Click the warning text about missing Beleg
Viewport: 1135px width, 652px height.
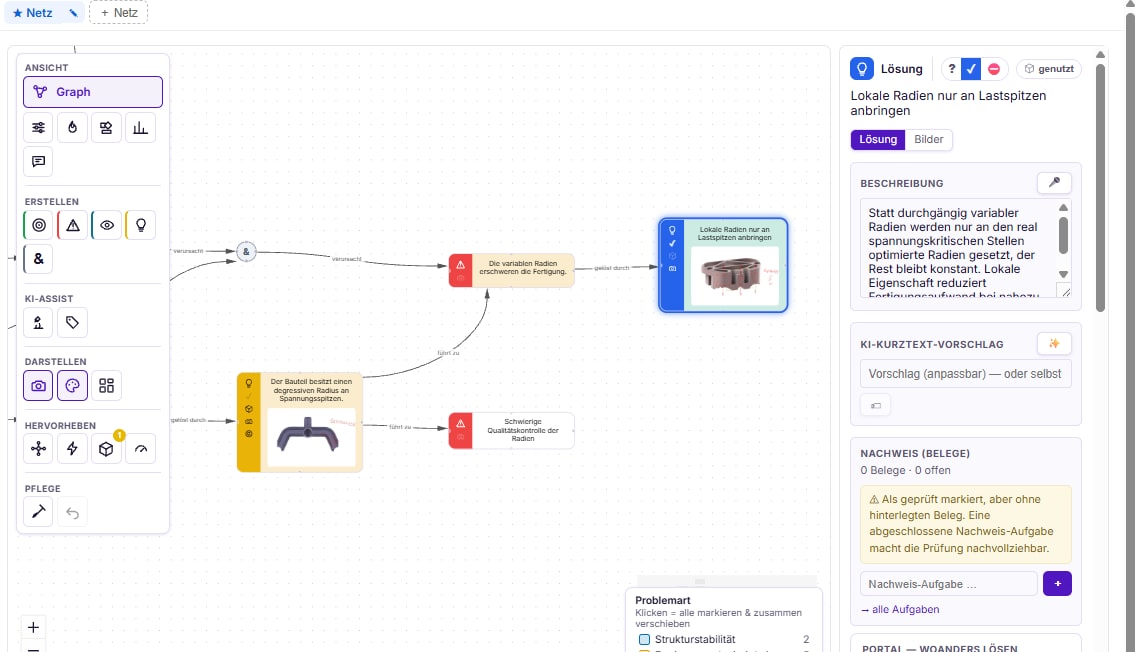click(x=966, y=524)
